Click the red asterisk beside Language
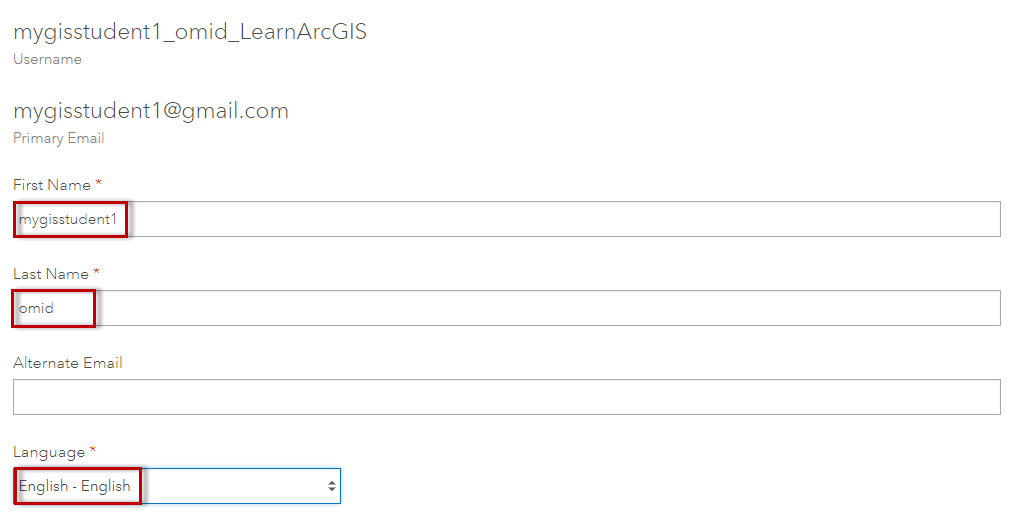Viewport: 1013px width, 519px height. click(93, 451)
